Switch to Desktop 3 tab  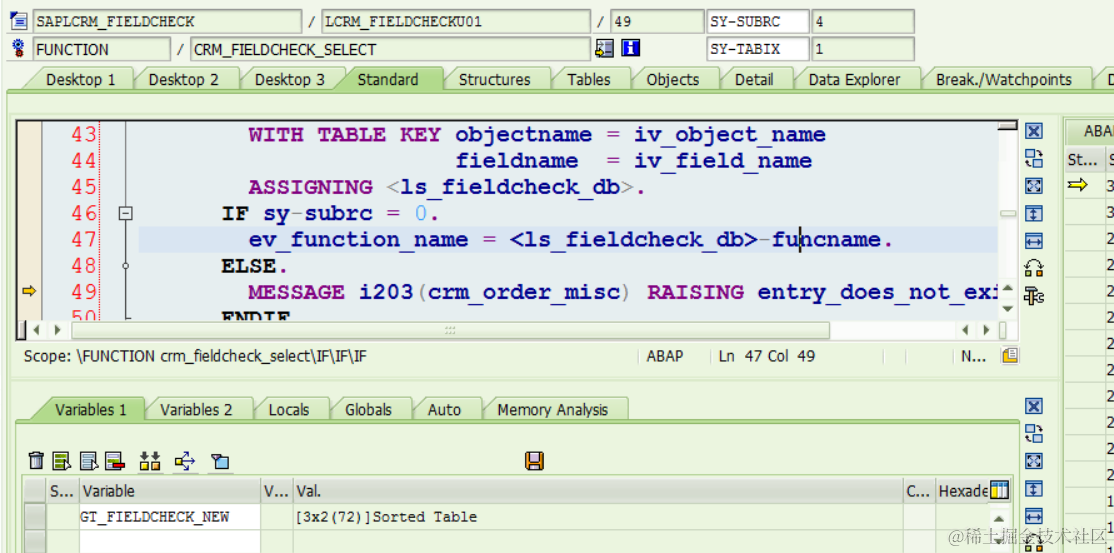(x=290, y=80)
